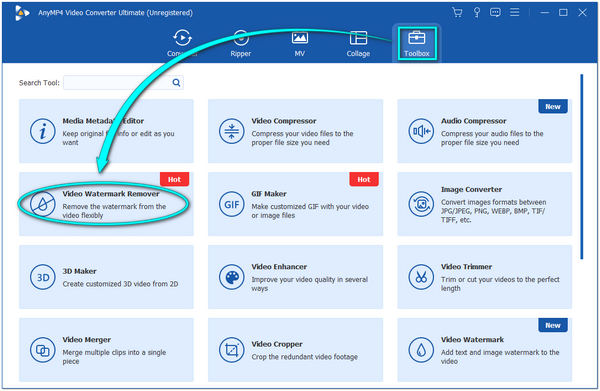Click the Image Converter icon
This screenshot has width=600, height=391.
(x=421, y=204)
